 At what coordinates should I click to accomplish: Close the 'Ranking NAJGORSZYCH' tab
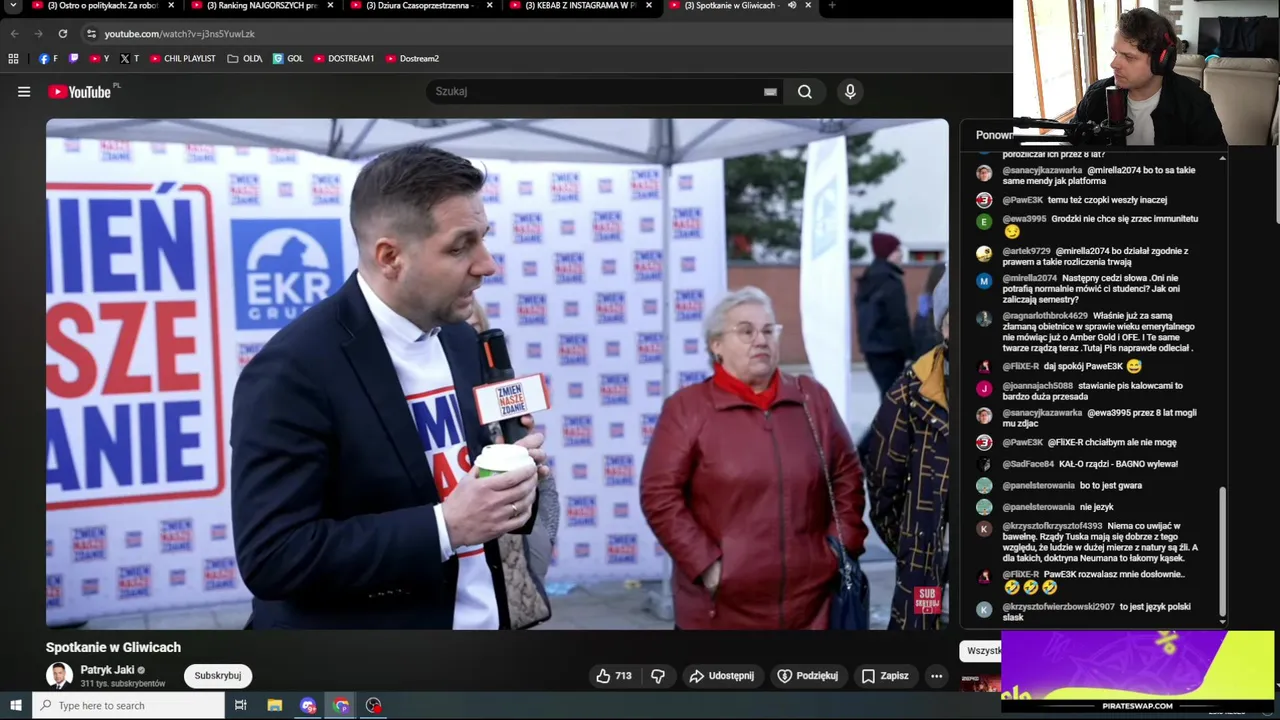pos(330,6)
